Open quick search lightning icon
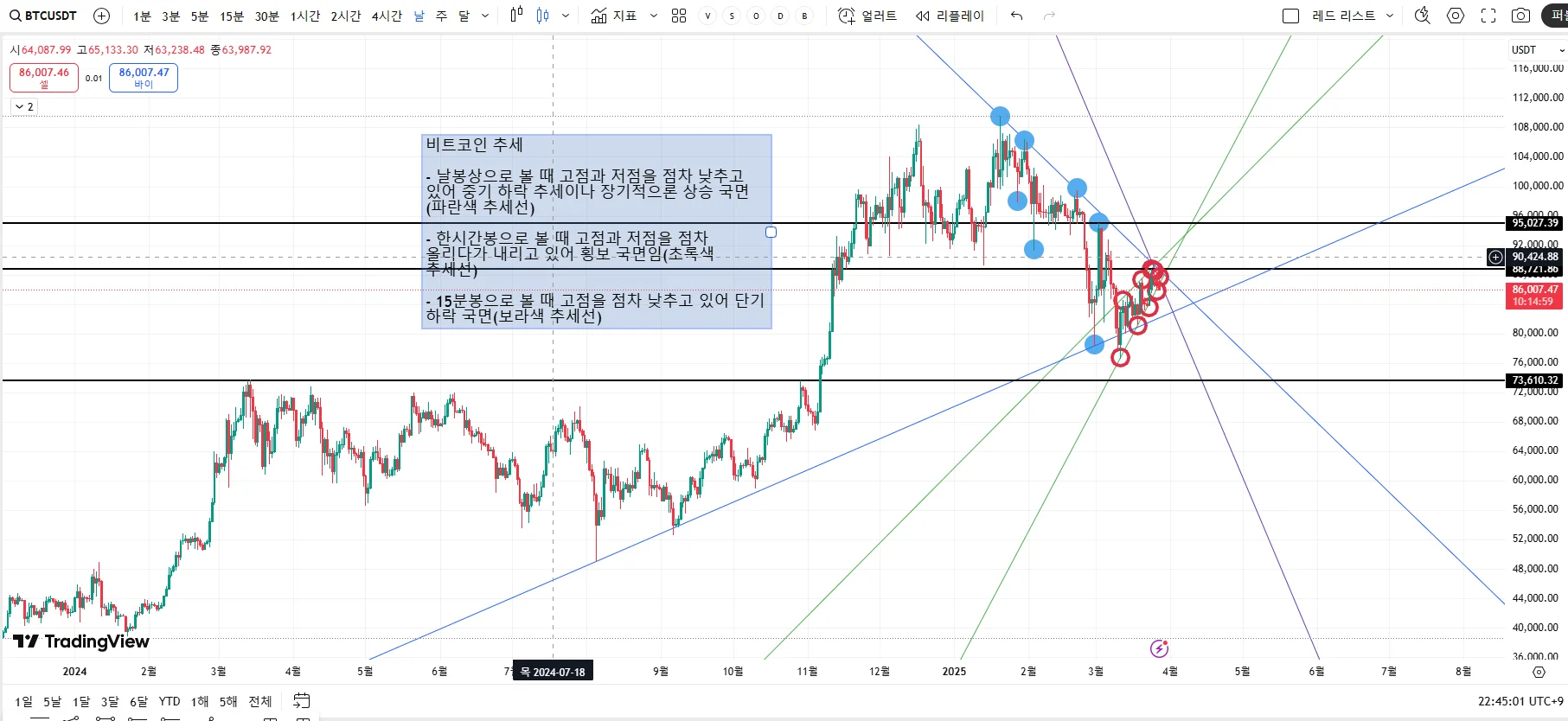 coord(1422,16)
